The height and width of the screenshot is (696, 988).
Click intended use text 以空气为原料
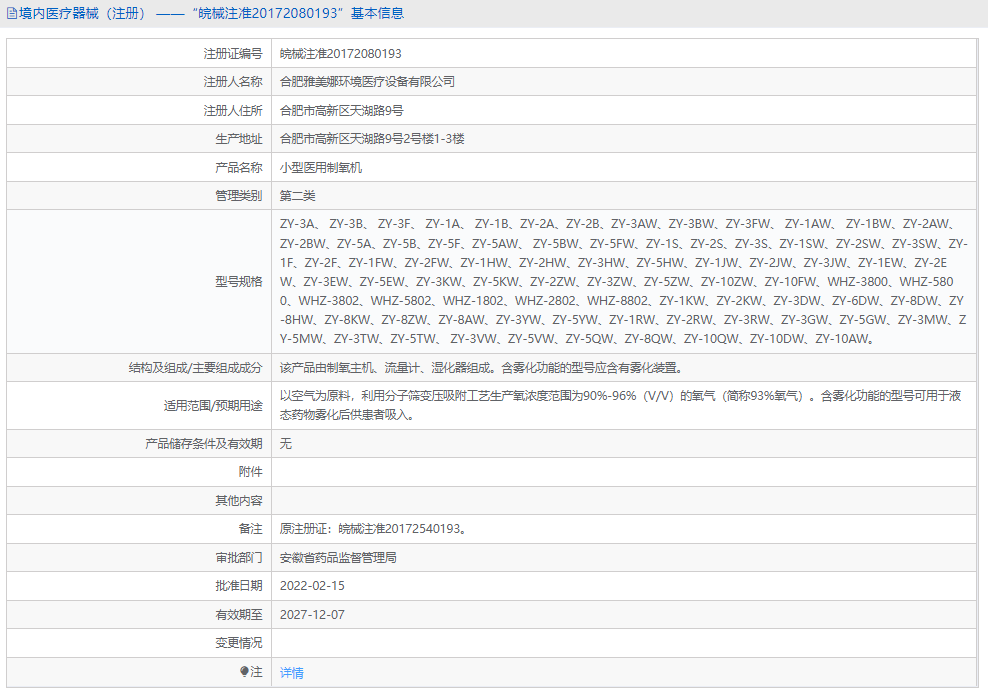click(621, 405)
